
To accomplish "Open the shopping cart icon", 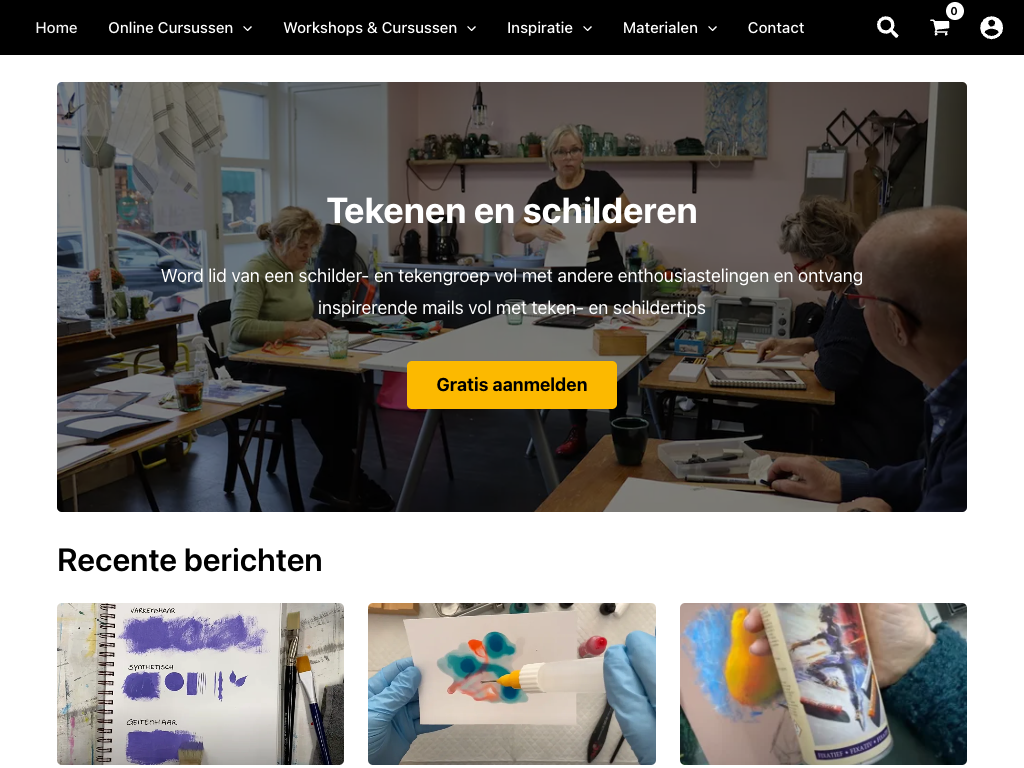I will coord(940,27).
